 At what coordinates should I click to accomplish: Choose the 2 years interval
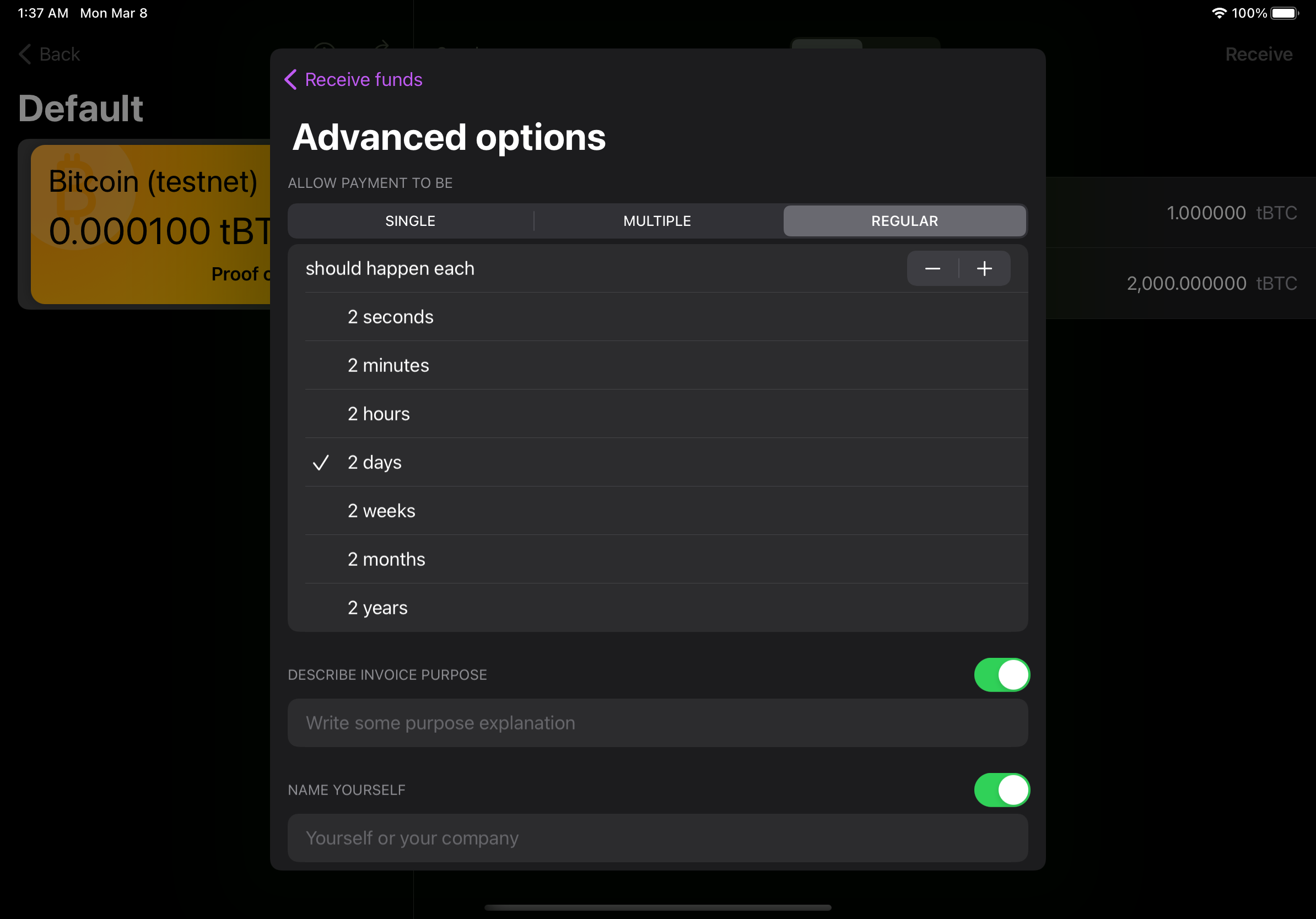[657, 607]
